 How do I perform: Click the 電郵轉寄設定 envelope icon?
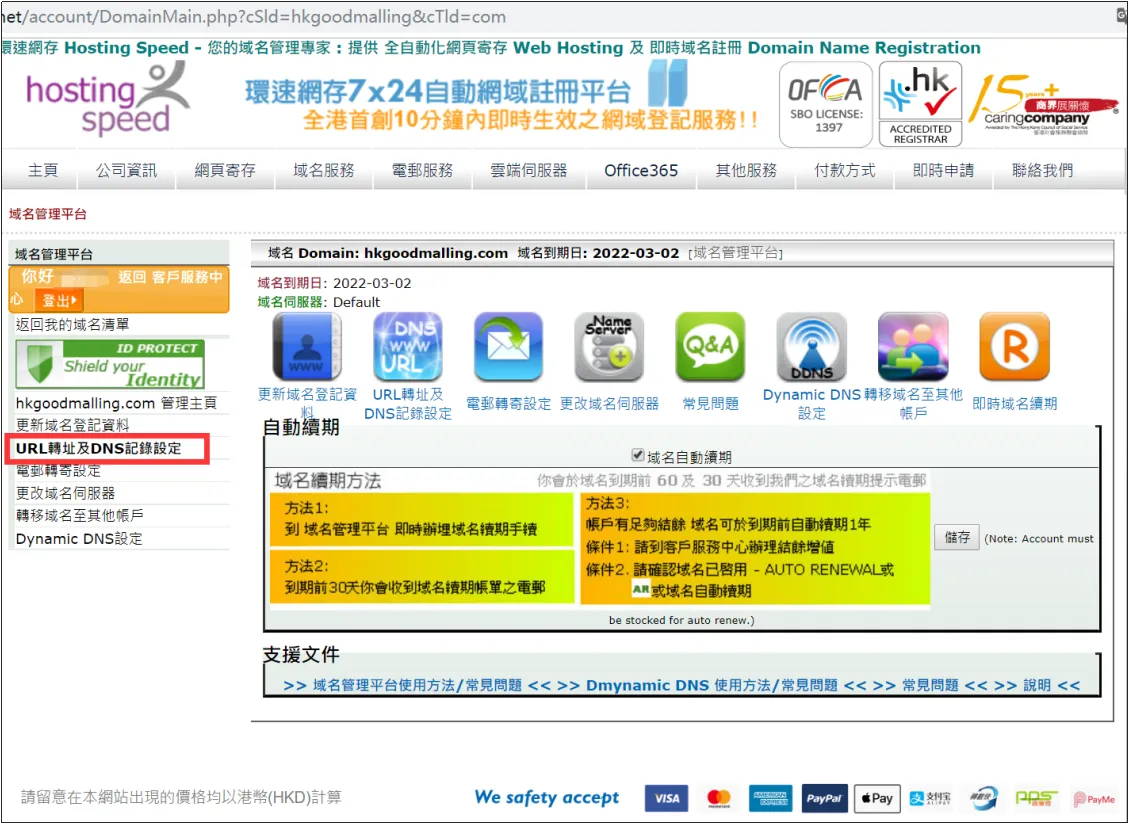(508, 347)
